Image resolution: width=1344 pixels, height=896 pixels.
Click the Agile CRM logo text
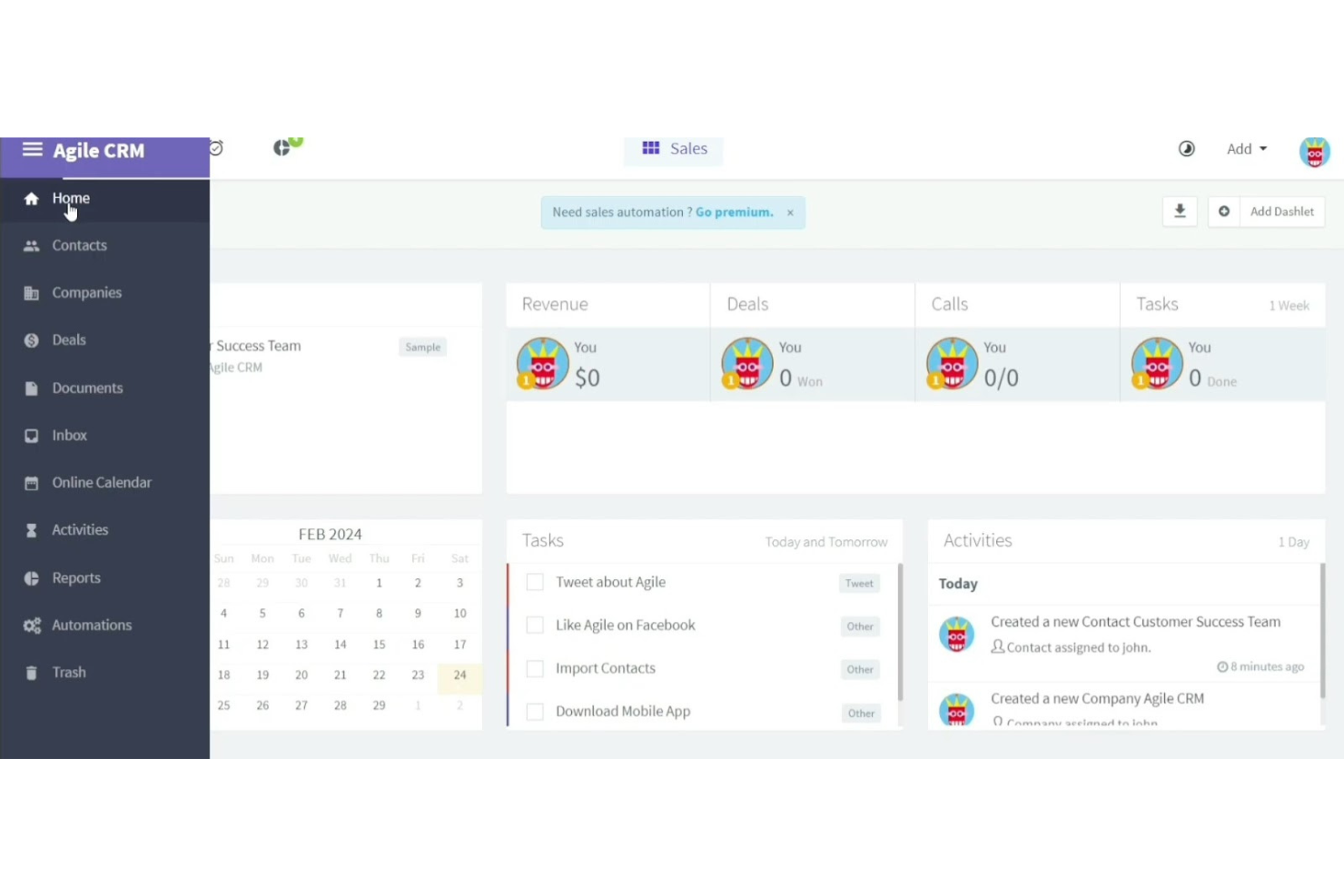pos(99,151)
